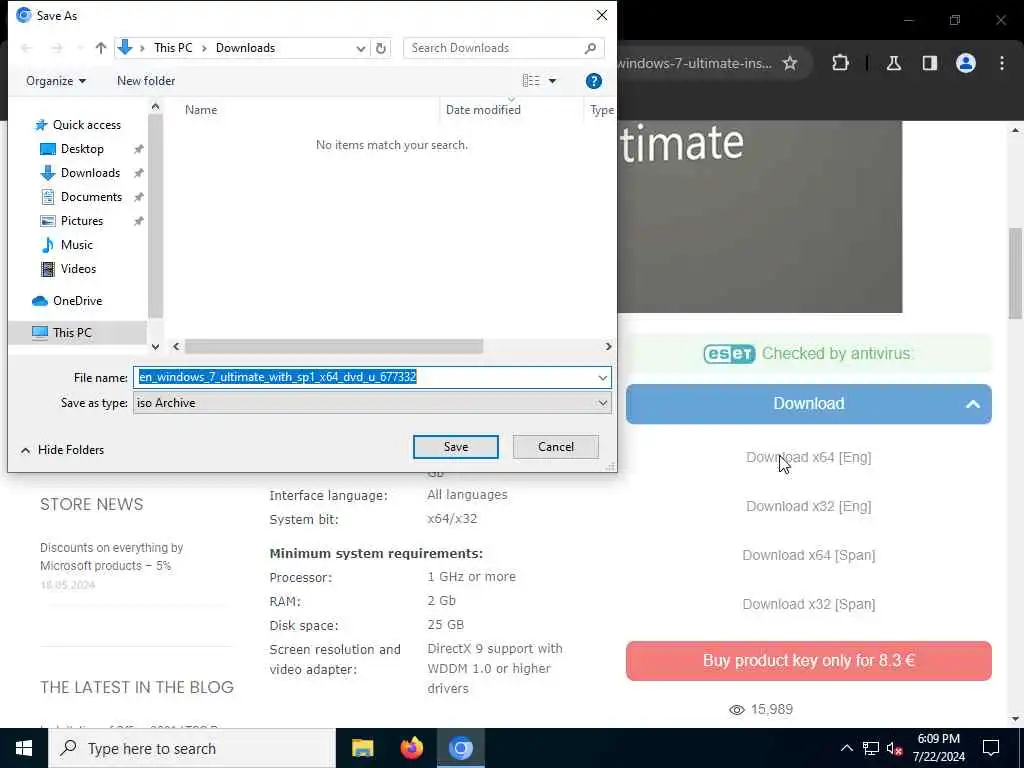1024x768 pixels.
Task: Click Download x64 [Span] link
Action: pyautogui.click(x=808, y=555)
